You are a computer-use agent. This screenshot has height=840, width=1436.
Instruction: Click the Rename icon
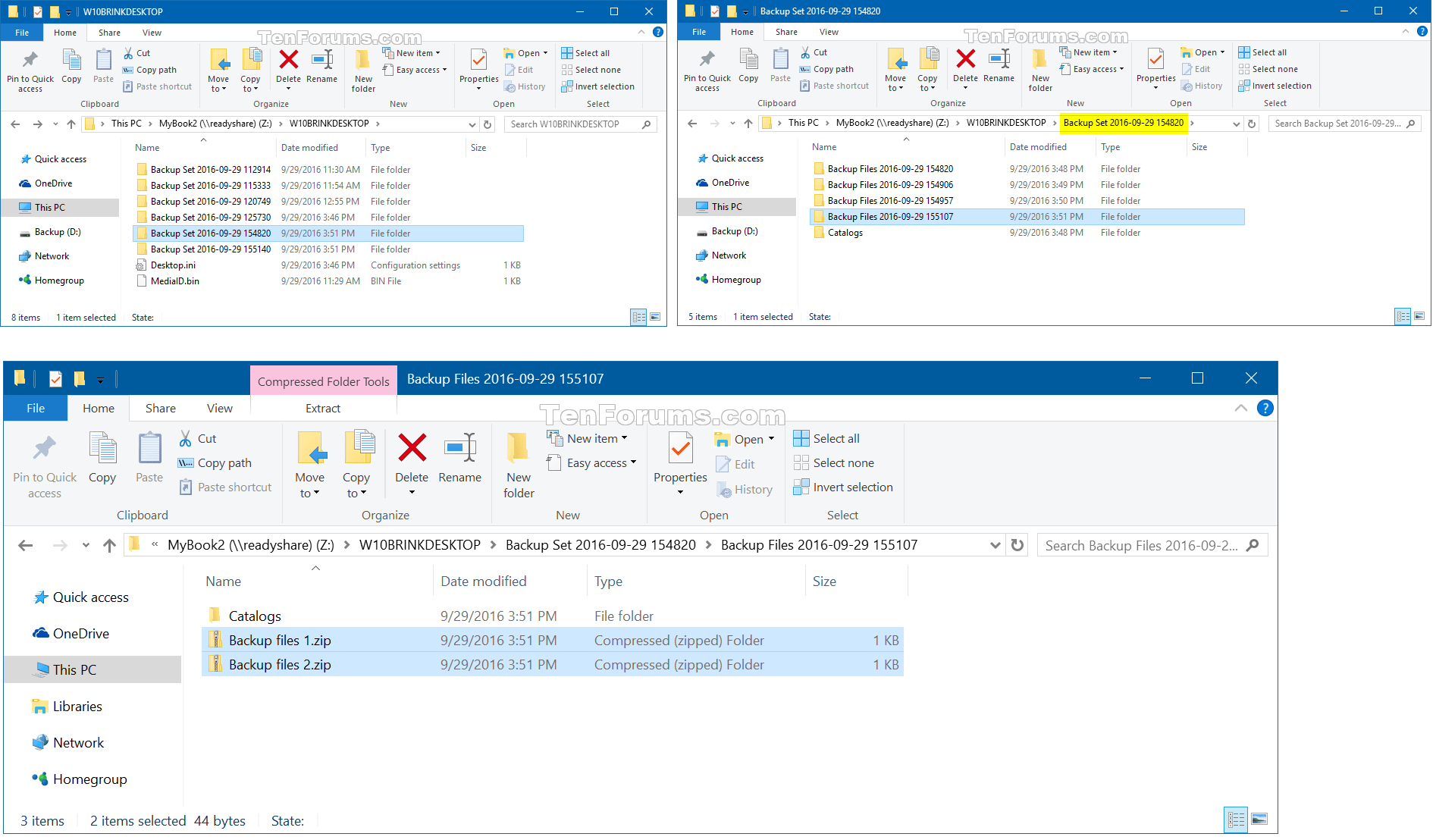click(460, 455)
